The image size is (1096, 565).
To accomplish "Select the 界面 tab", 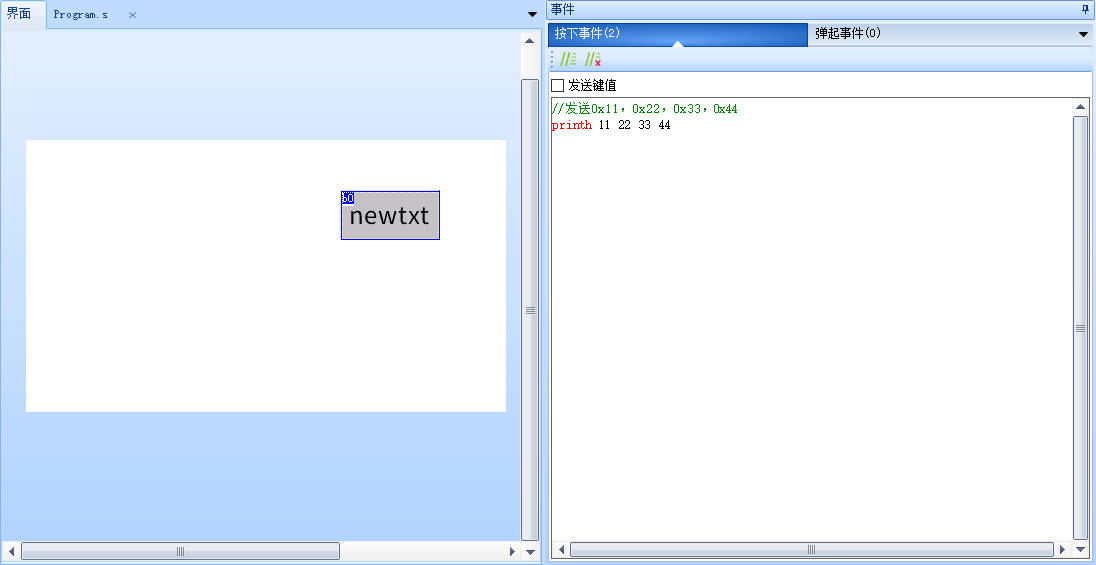I will coord(19,14).
